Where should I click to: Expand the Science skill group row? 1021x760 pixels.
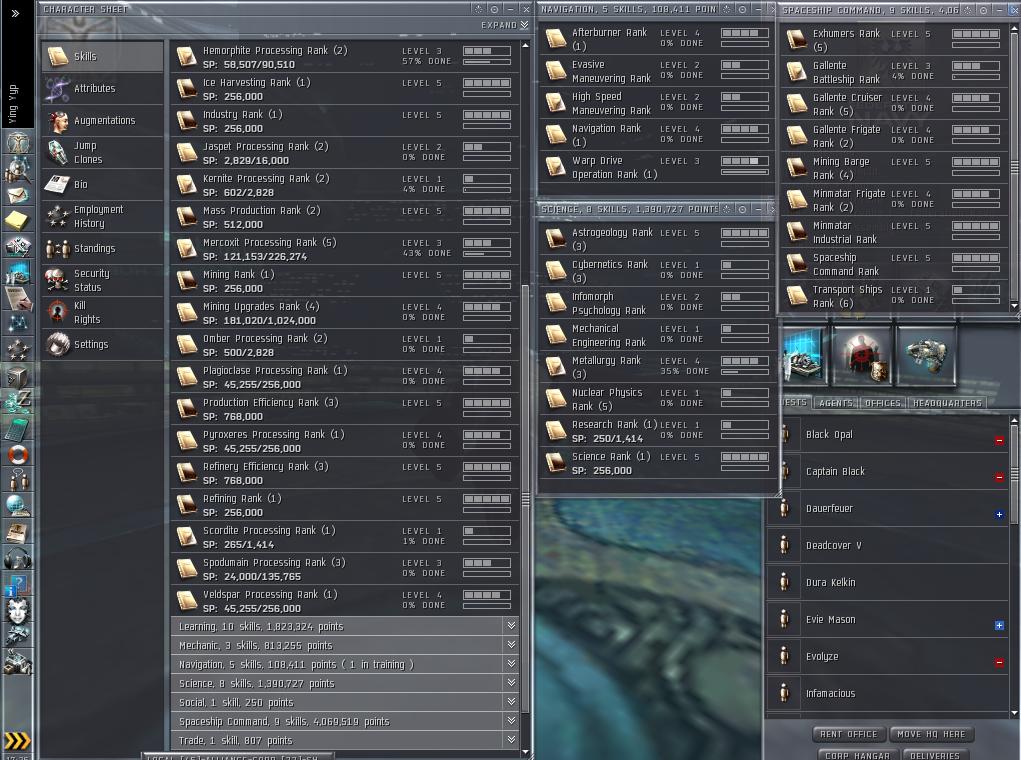tap(345, 683)
